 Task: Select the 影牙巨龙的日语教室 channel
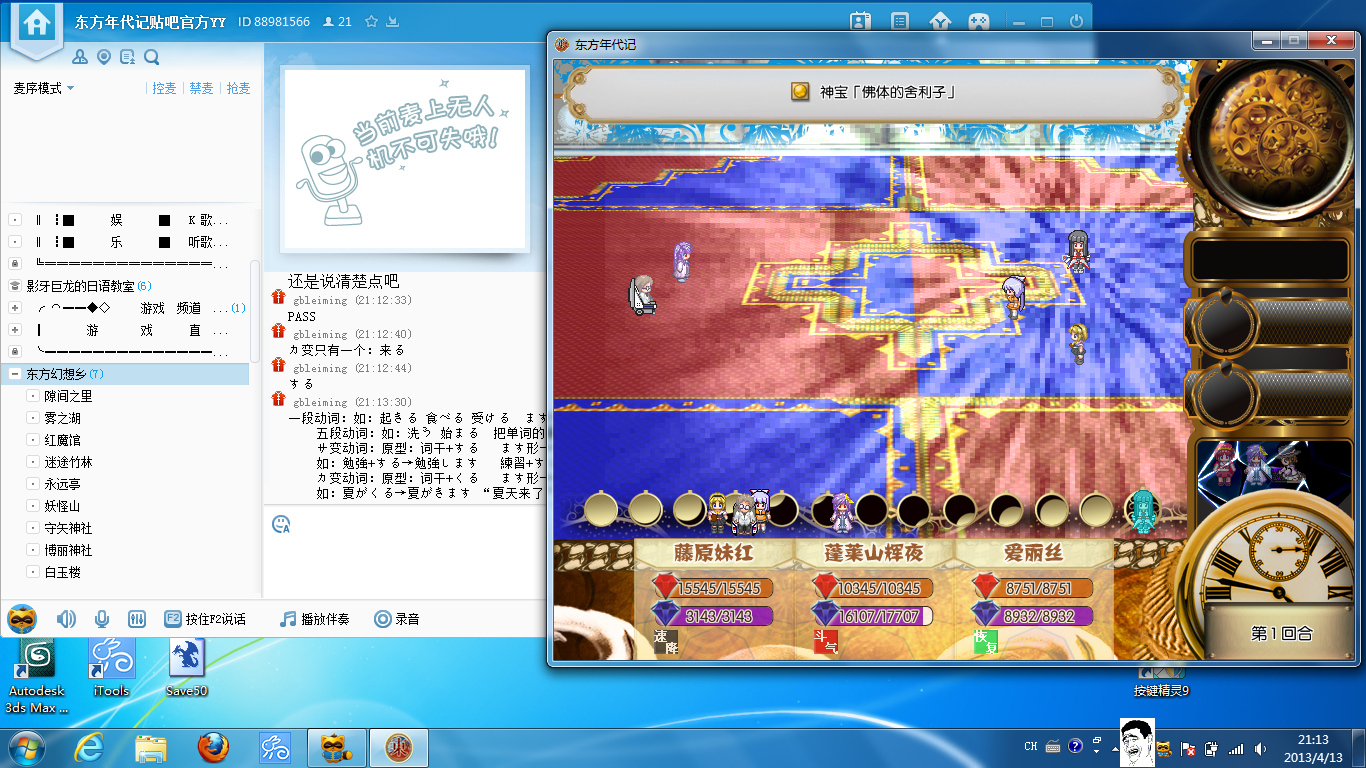pos(81,286)
